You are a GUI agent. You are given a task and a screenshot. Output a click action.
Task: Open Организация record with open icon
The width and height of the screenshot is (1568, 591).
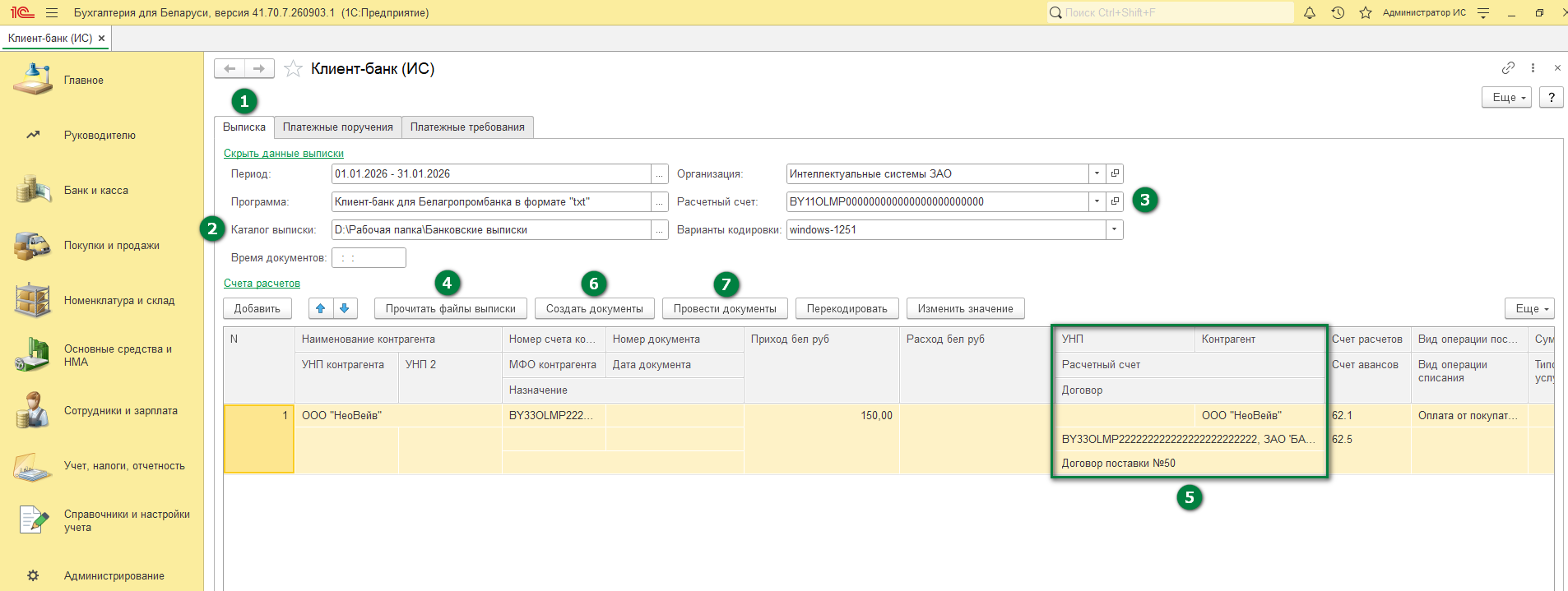(1115, 173)
